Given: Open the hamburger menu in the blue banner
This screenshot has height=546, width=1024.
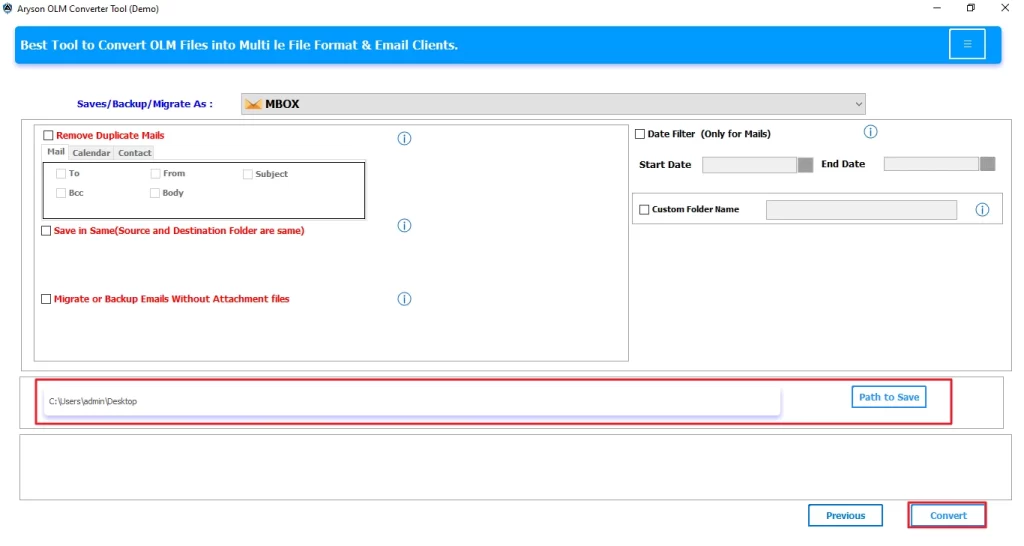Looking at the screenshot, I should point(967,44).
